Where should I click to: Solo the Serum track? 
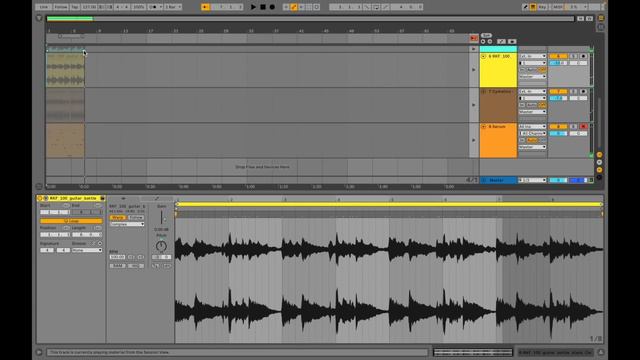tap(573, 127)
